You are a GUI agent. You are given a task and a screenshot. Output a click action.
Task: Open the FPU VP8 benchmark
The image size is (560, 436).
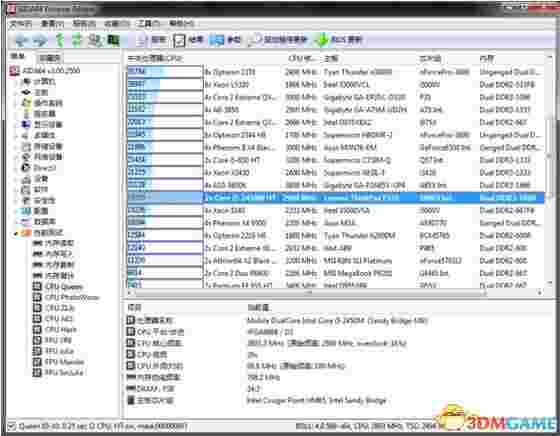point(52,340)
